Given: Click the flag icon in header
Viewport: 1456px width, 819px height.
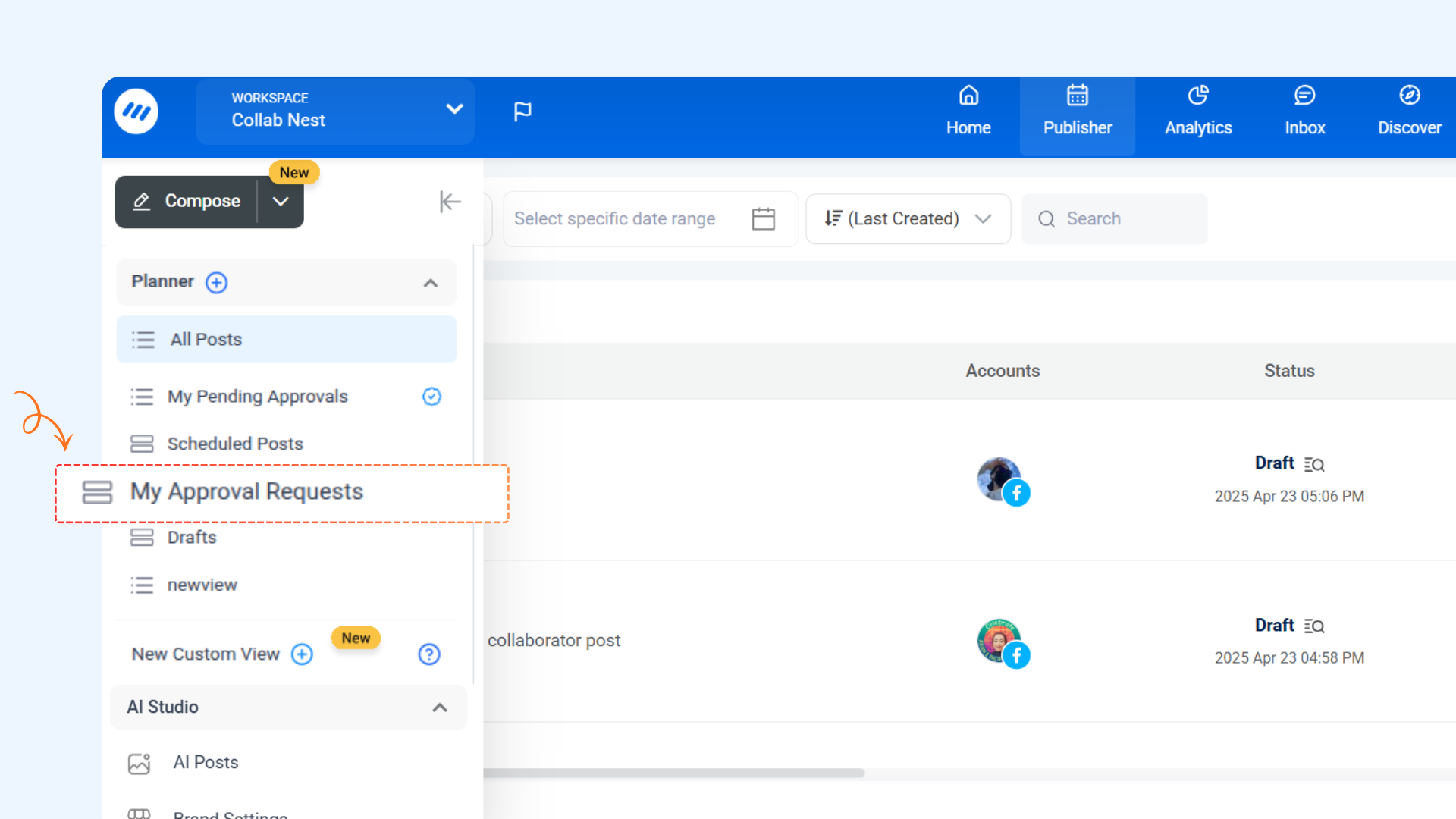Looking at the screenshot, I should tap(522, 111).
